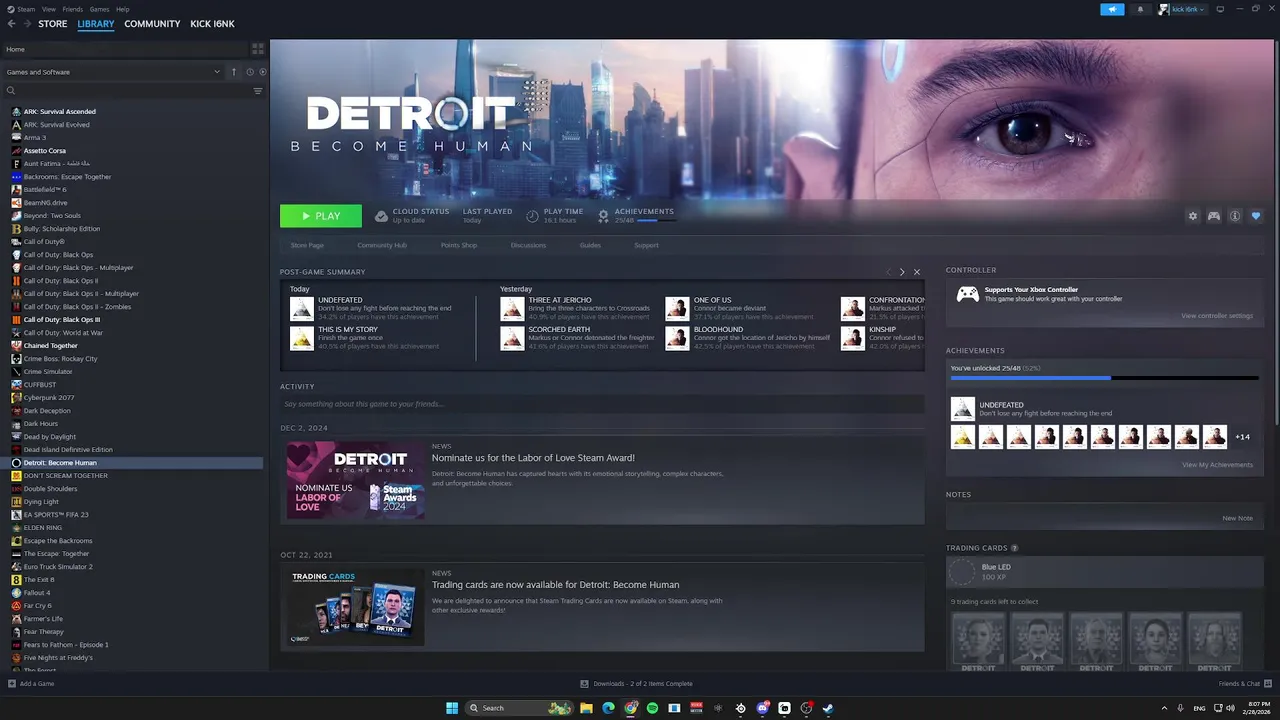Open the Steam announcements megaphone button
Screen dimensions: 1280x720
[1112, 9]
